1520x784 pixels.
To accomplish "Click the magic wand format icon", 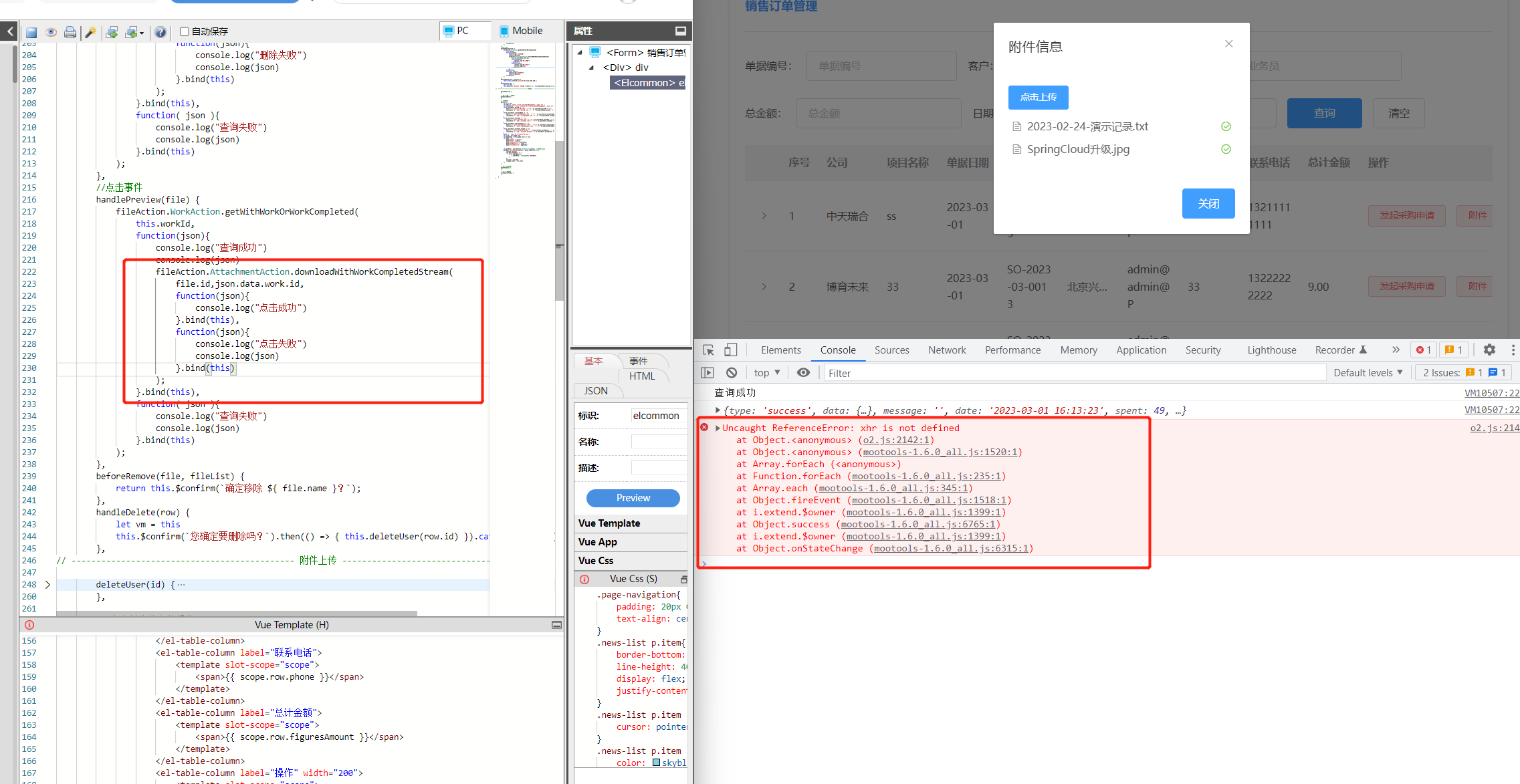I will (90, 32).
